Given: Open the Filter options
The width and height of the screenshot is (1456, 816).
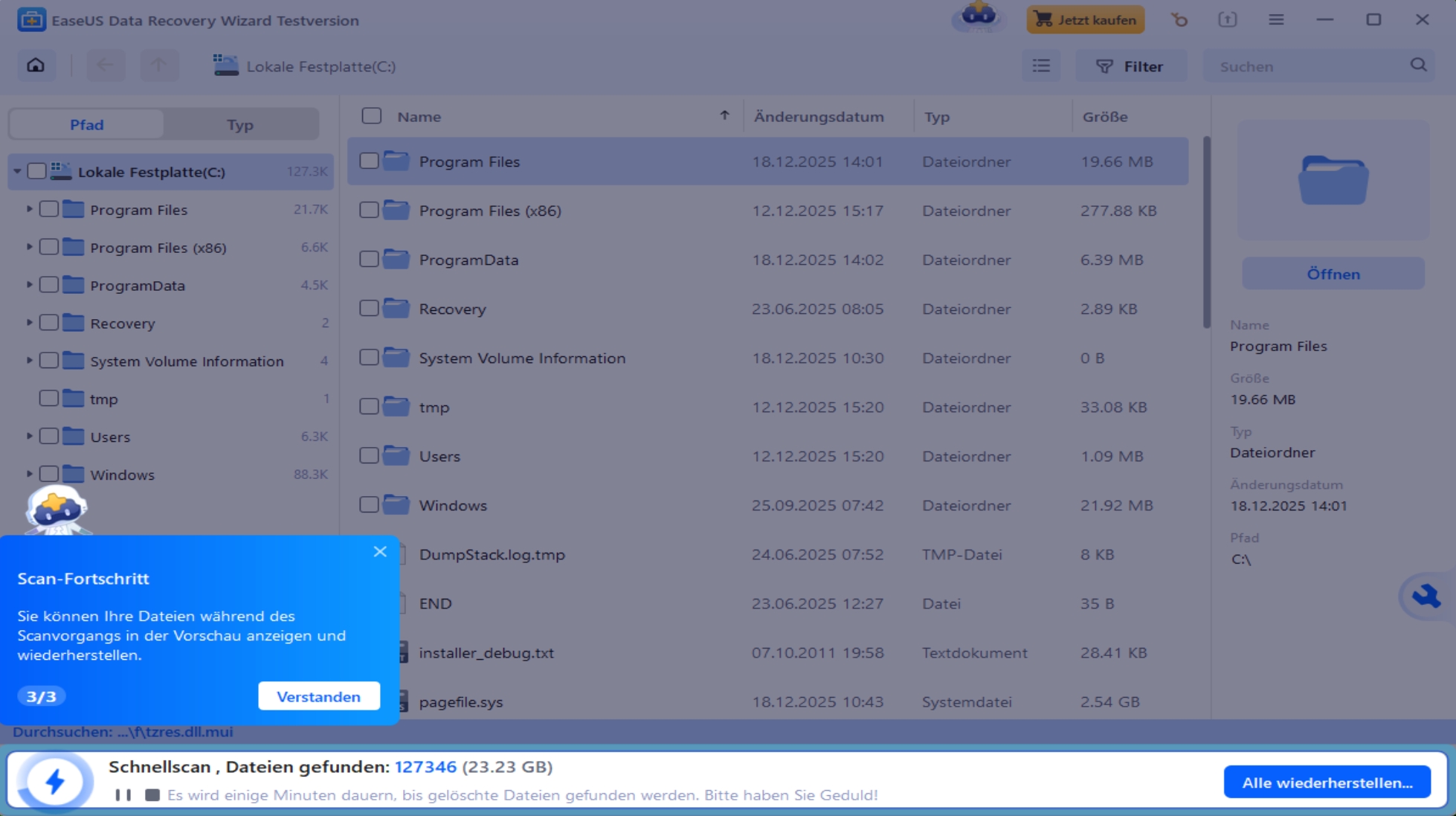Looking at the screenshot, I should tap(1130, 66).
